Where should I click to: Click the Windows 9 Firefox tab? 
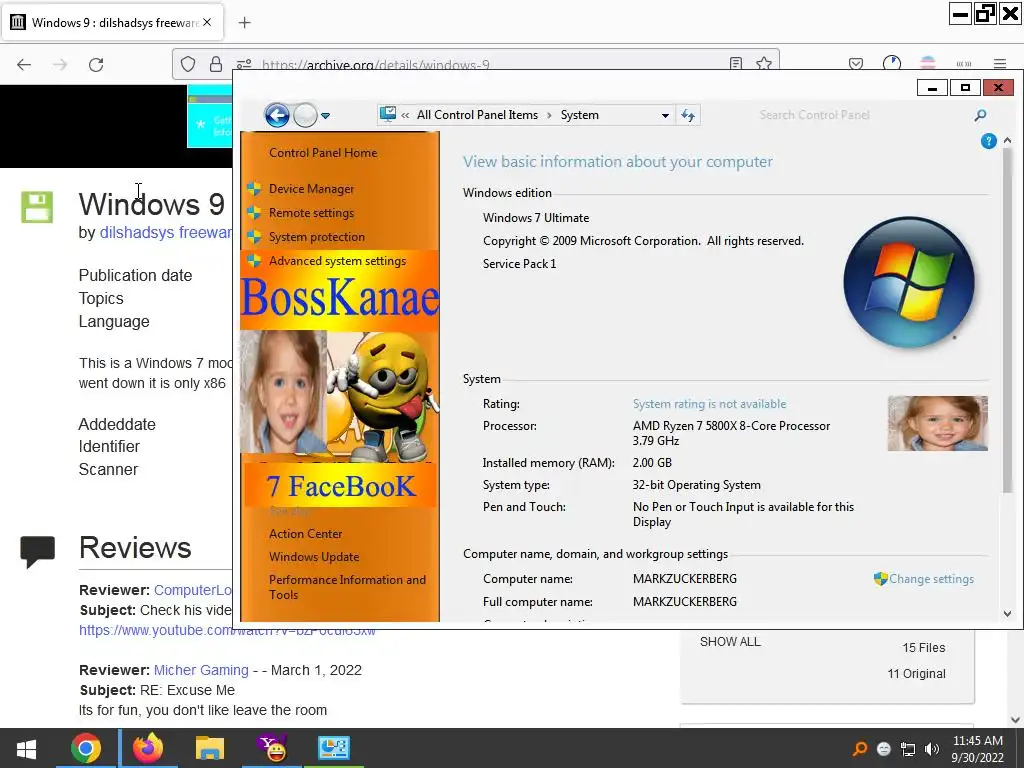click(x=112, y=23)
